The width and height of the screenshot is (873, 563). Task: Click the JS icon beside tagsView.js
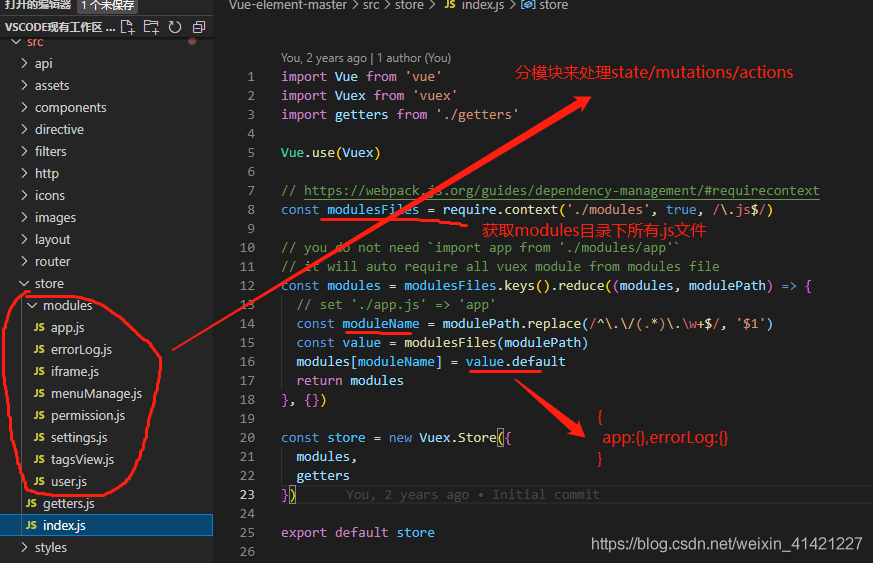point(39,459)
